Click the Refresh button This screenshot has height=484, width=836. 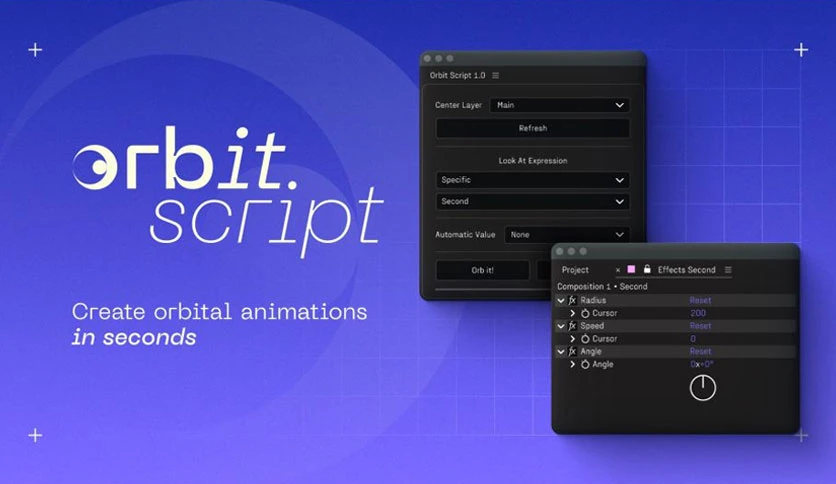pos(533,128)
